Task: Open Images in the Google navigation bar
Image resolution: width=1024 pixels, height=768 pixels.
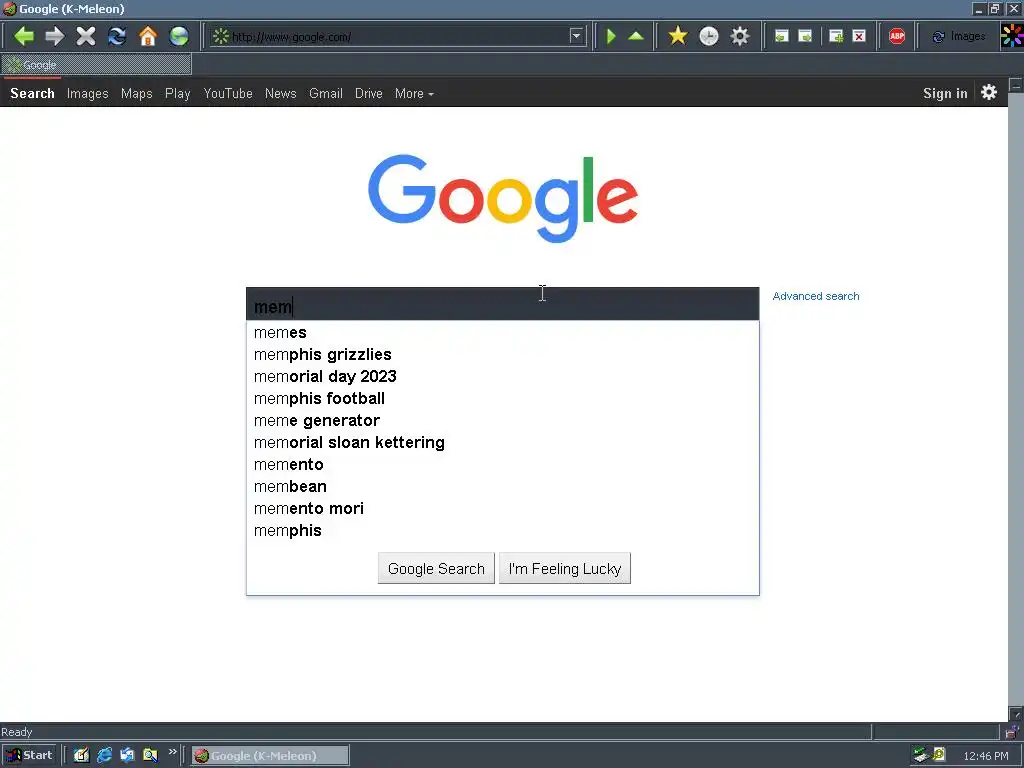Action: coord(88,93)
